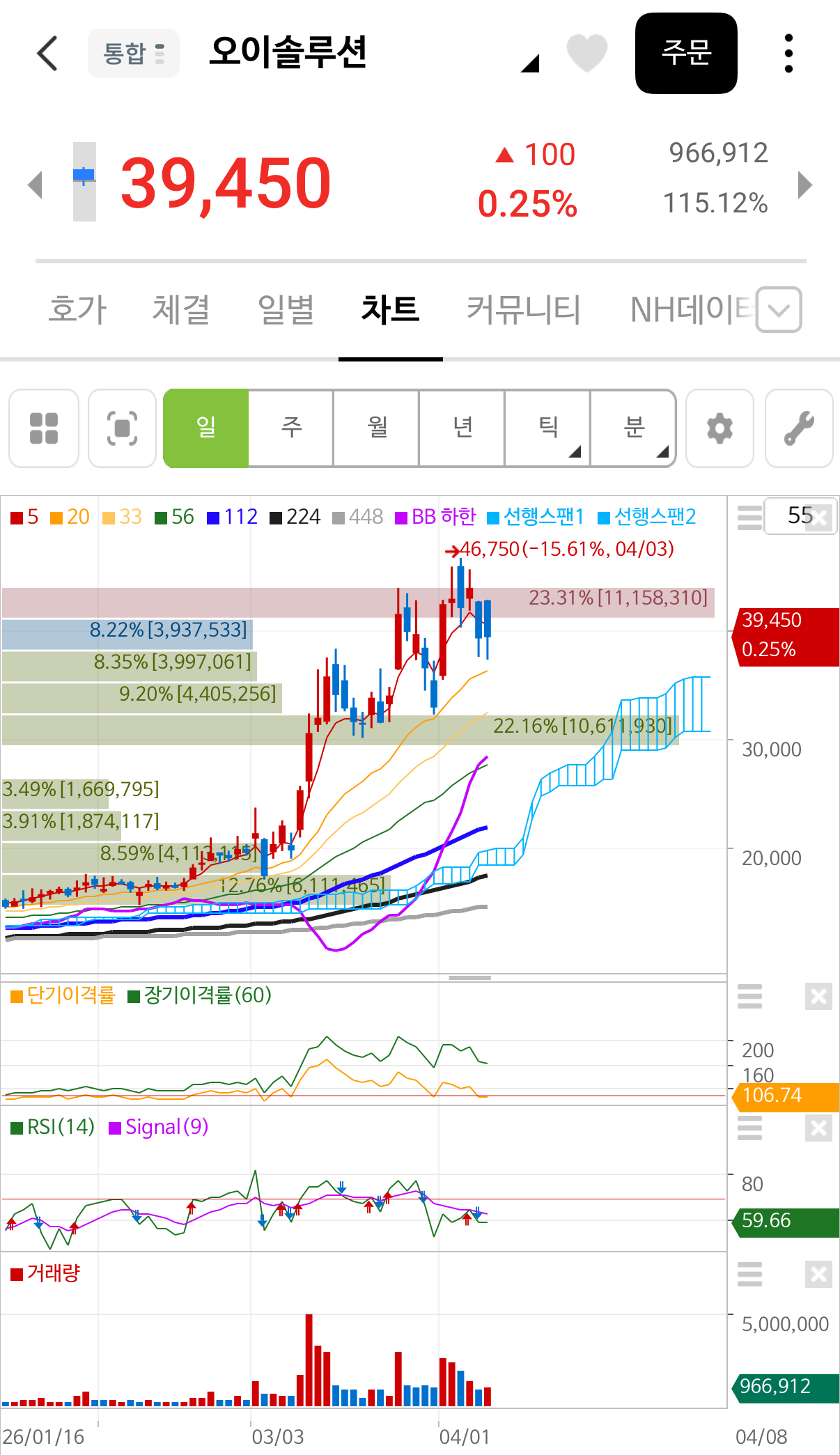Tap the fullscreen chart capture icon
The image size is (840, 1455).
(x=122, y=428)
